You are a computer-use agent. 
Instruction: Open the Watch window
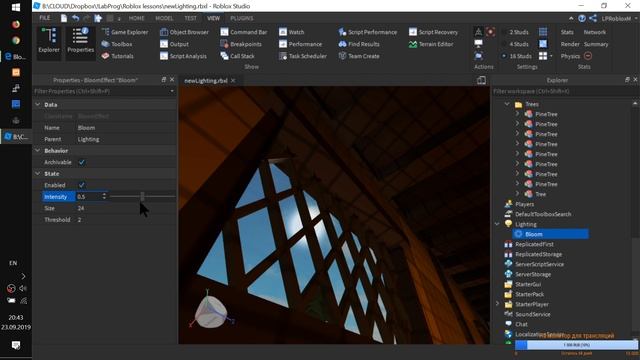(291, 32)
